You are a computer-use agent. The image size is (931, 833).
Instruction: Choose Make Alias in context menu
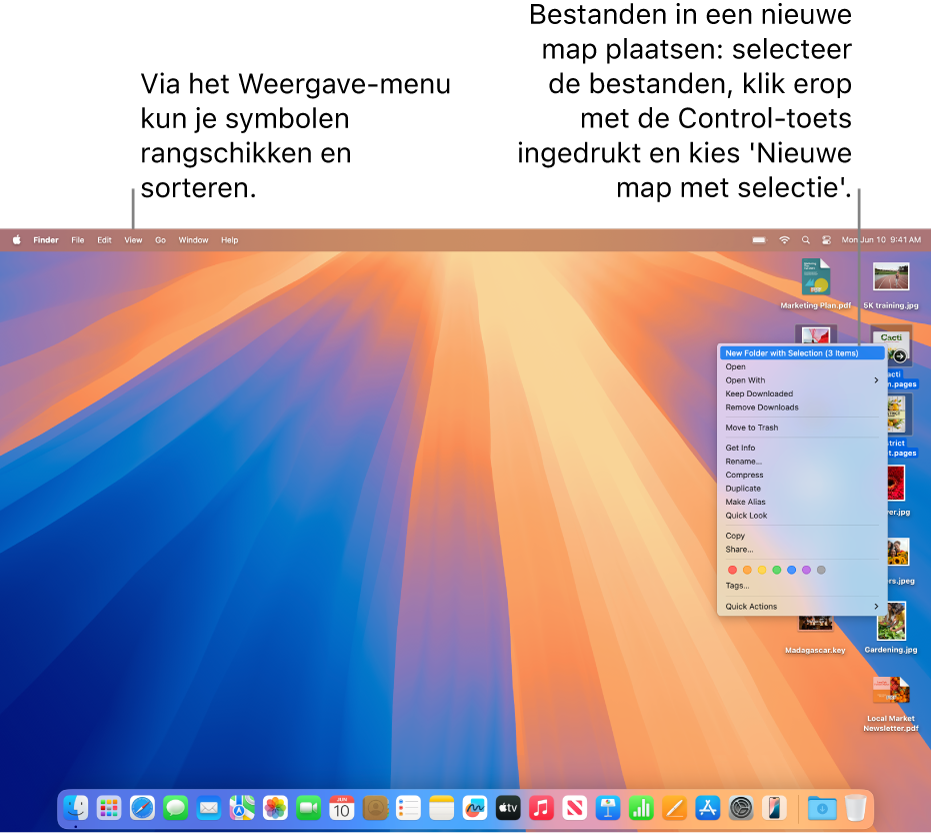click(802, 502)
